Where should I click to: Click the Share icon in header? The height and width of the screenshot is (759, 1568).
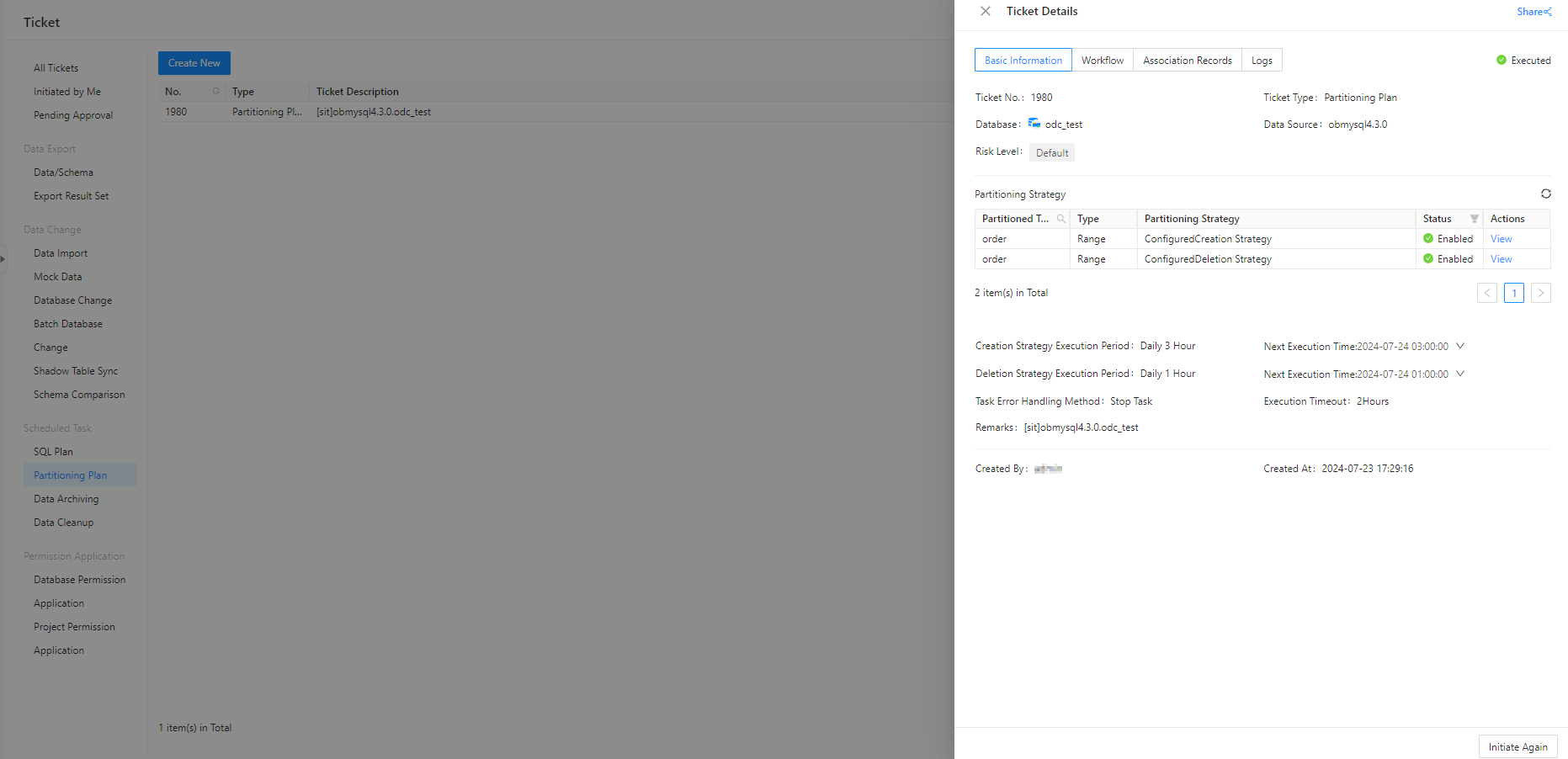[1547, 12]
